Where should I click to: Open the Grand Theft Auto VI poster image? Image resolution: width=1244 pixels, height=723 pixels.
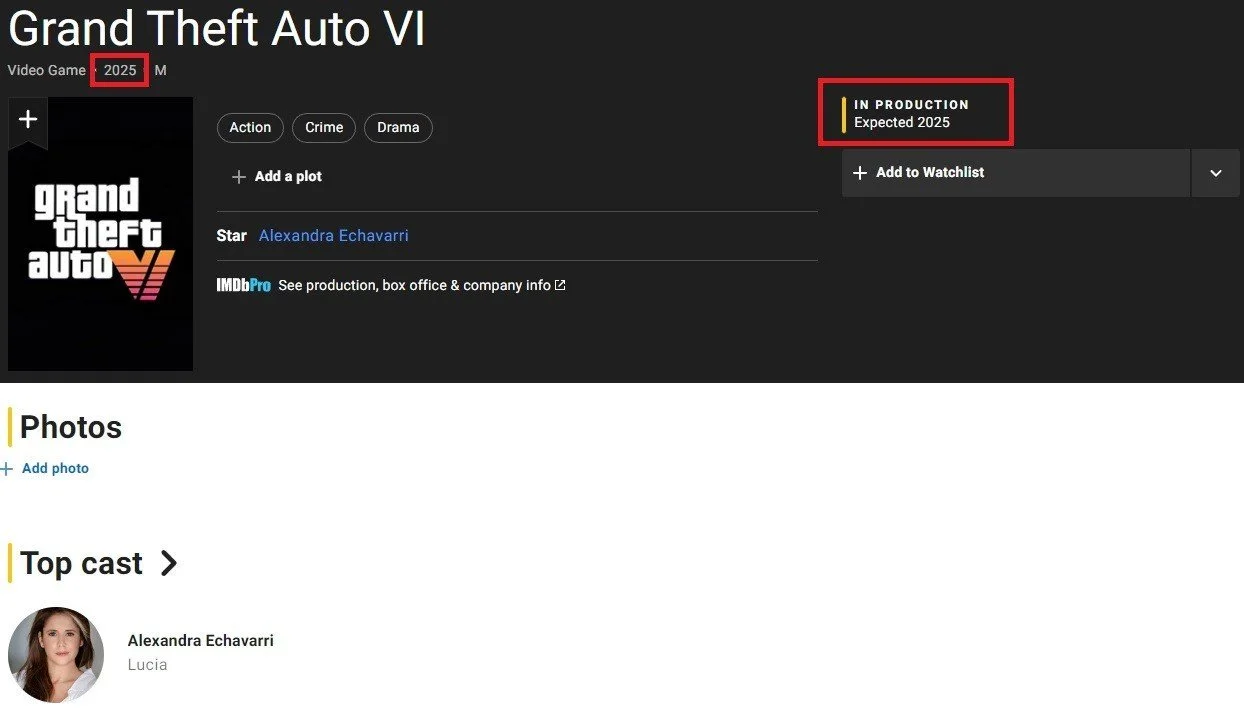coord(100,234)
